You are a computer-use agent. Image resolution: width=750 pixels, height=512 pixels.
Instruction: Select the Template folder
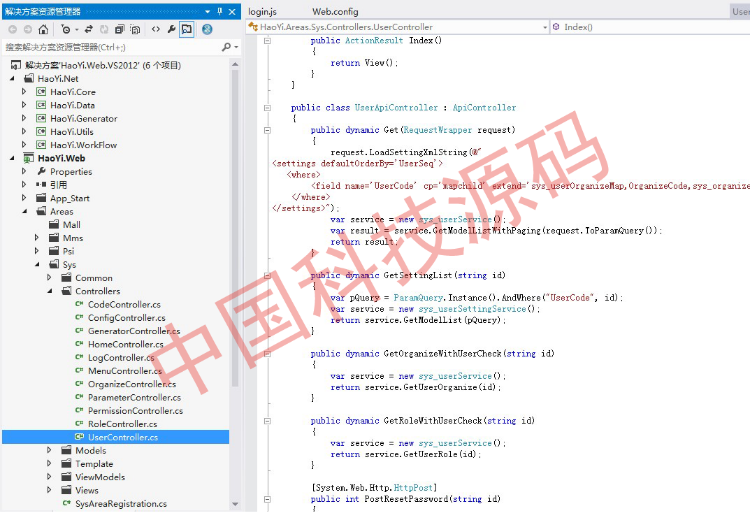pyautogui.click(x=94, y=464)
